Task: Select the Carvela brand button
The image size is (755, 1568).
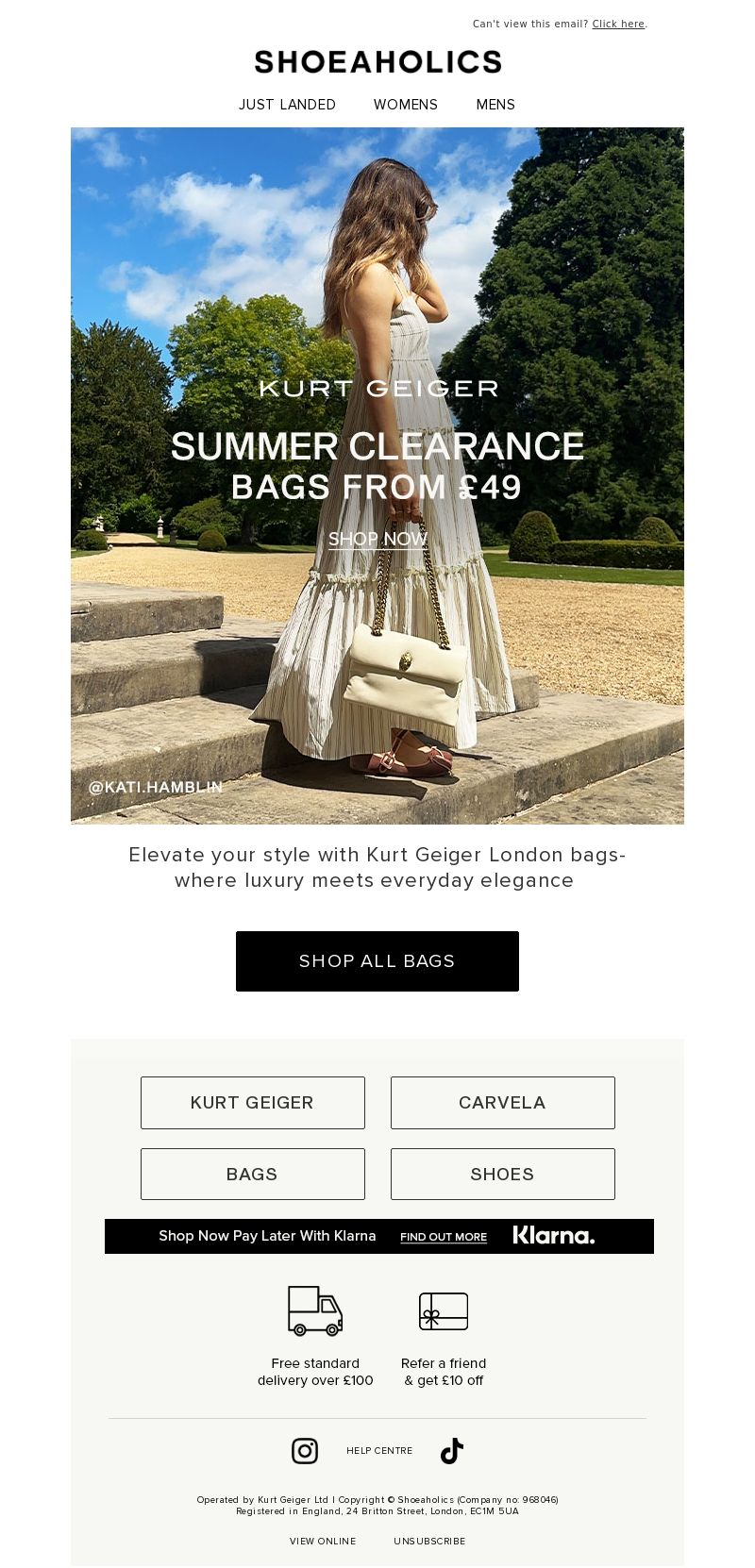Action: (503, 1103)
